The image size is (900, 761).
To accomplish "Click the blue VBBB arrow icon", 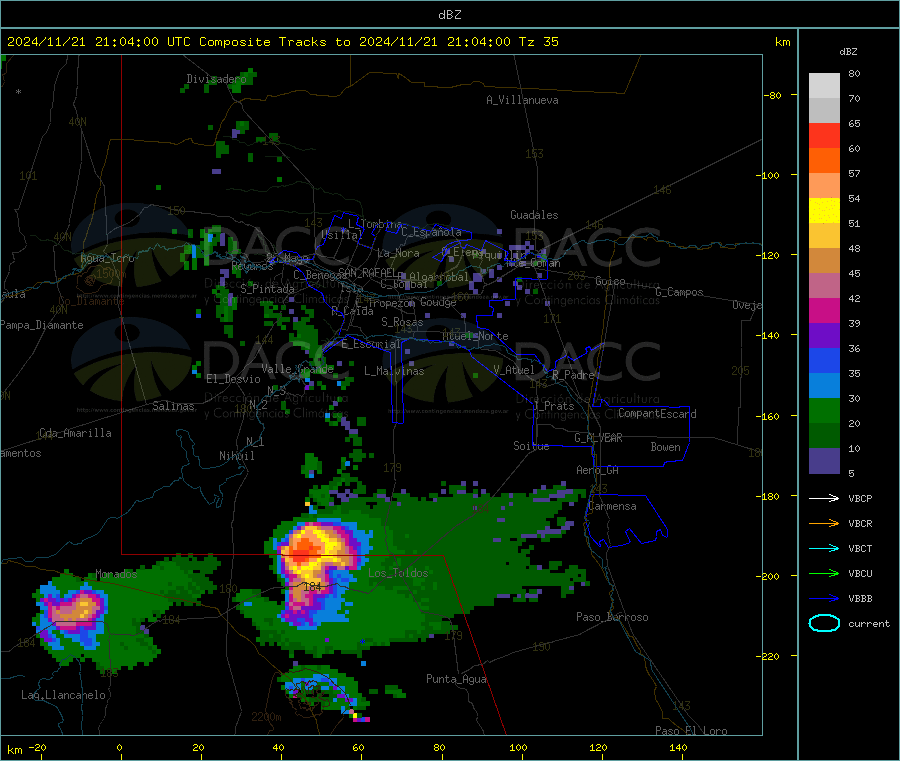I will tap(824, 599).
